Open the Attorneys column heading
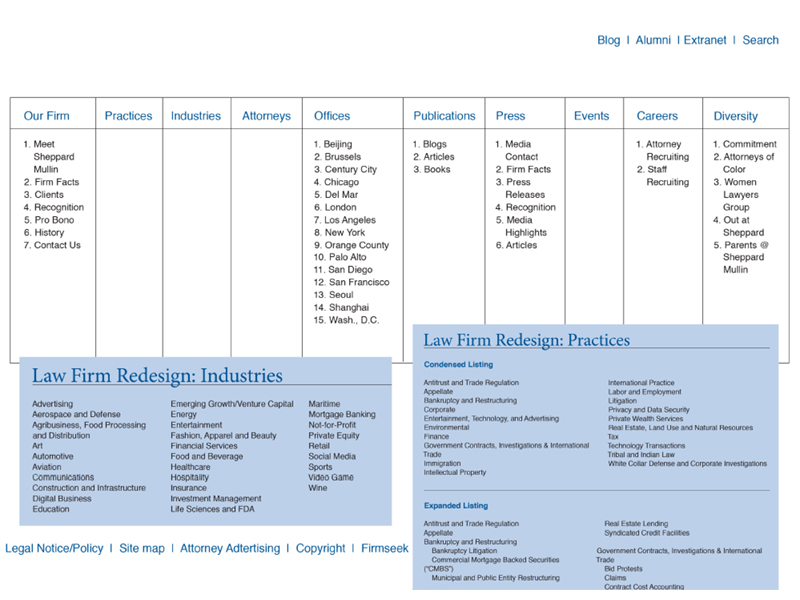The width and height of the screenshot is (800, 600). click(266, 116)
